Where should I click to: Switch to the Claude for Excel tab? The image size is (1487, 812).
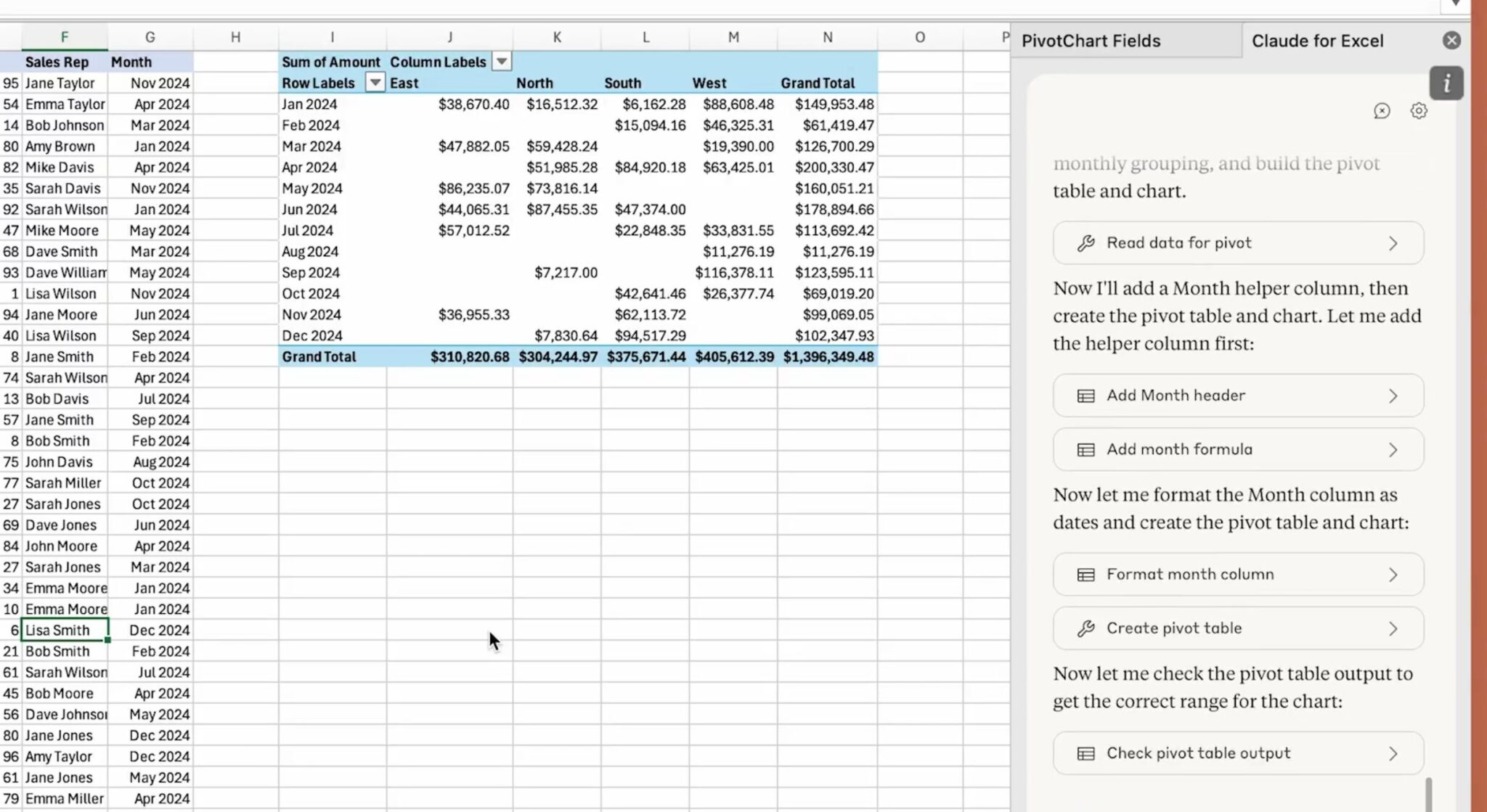click(1318, 41)
